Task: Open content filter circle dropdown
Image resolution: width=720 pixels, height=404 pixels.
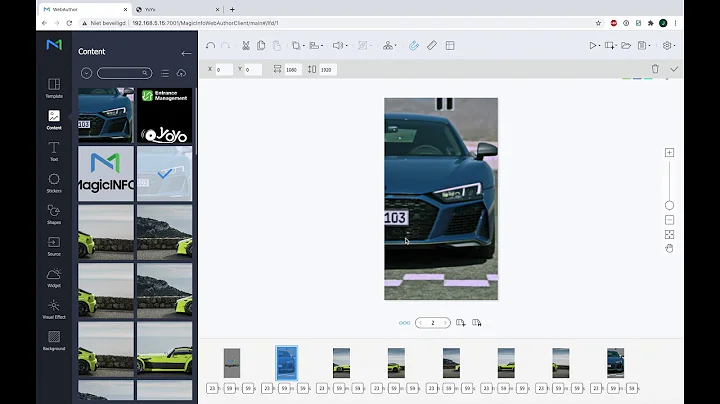Action: pos(86,73)
